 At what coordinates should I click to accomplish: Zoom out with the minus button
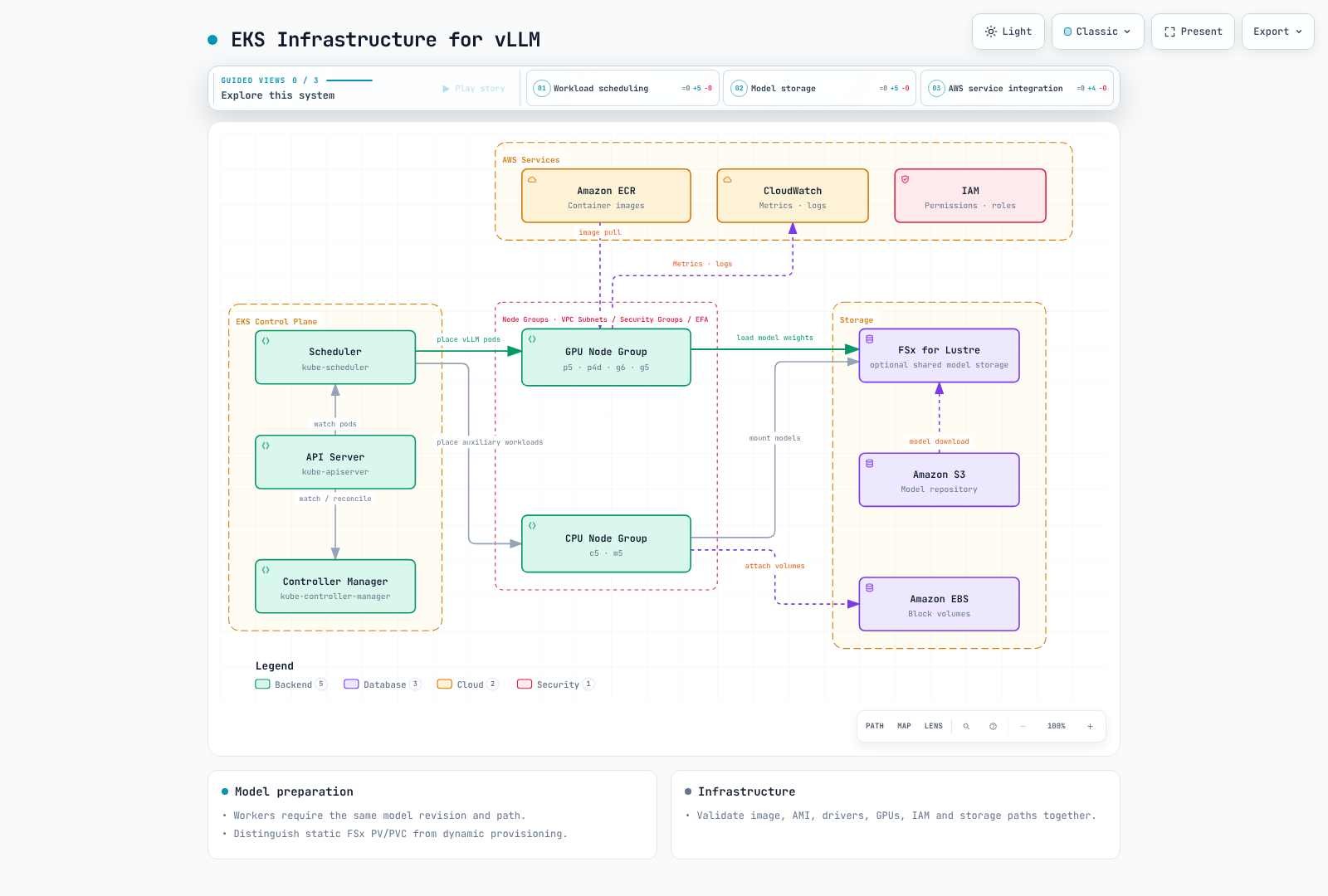point(1023,726)
